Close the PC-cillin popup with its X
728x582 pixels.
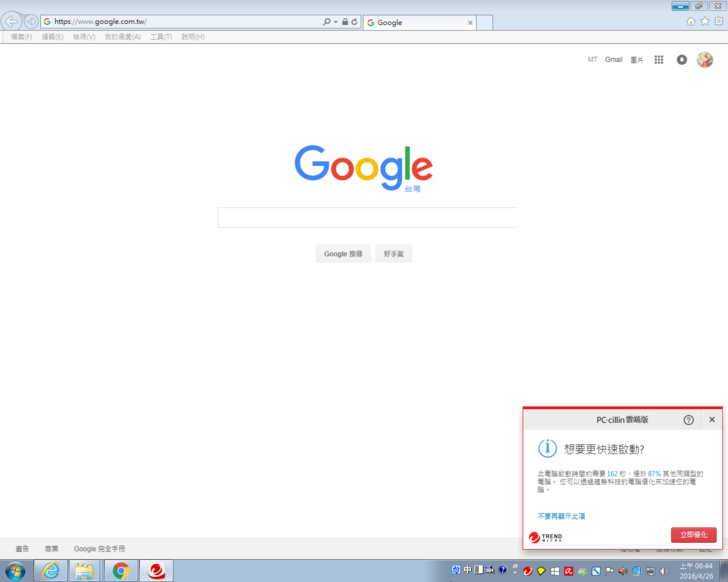tap(712, 420)
